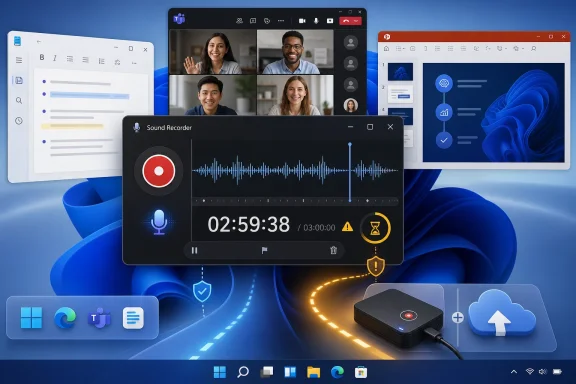Screen dimensions: 576x384
Task: Show hidden tray icons chevron
Action: tap(514, 372)
